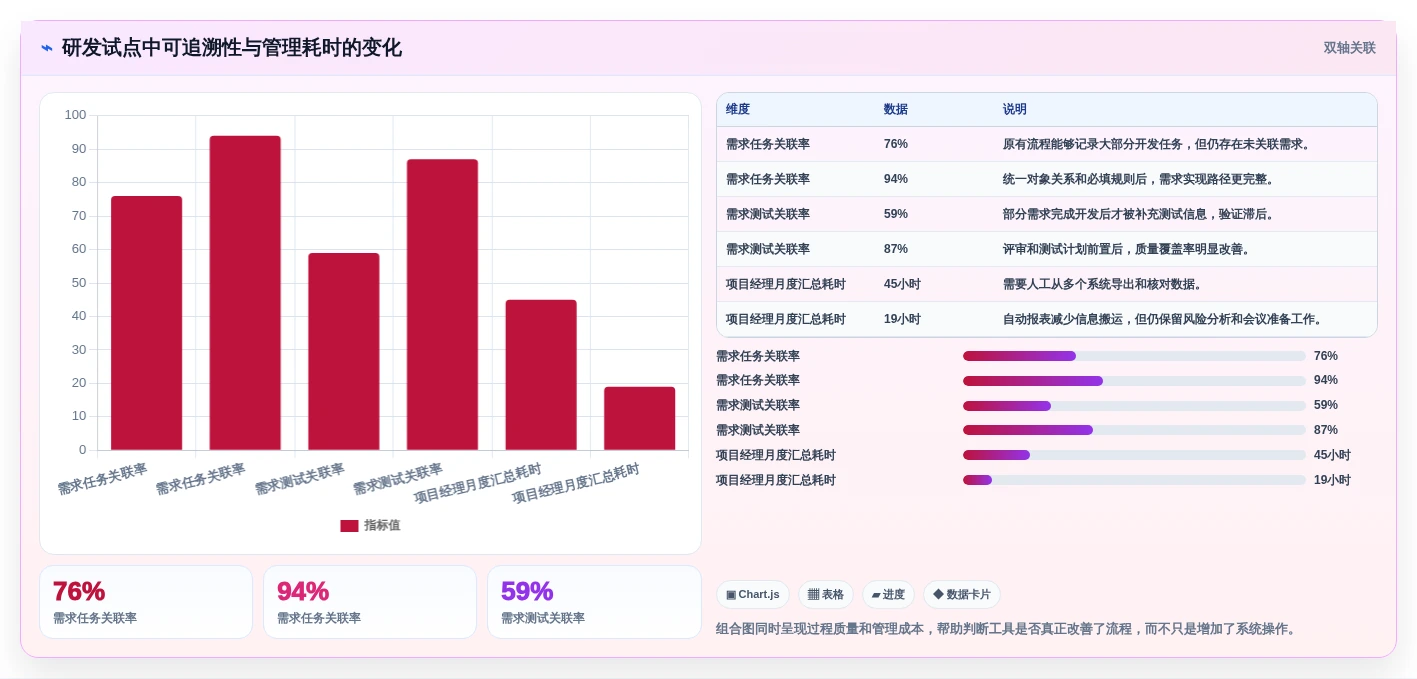Select the chart bar reaching 59
Image resolution: width=1417 pixels, height=679 pixels.
pyautogui.click(x=344, y=352)
